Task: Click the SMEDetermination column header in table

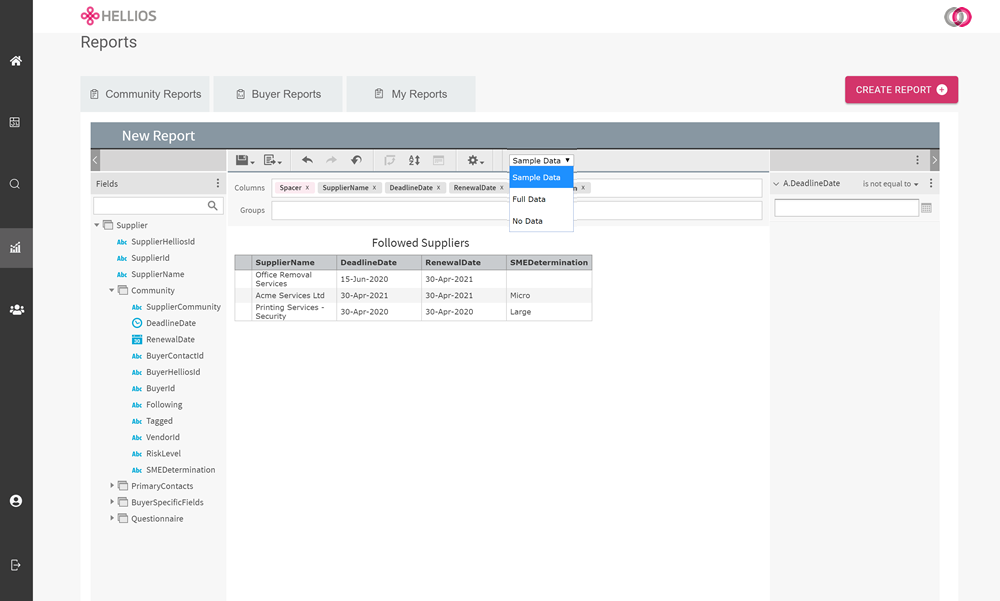Action: pos(548,262)
